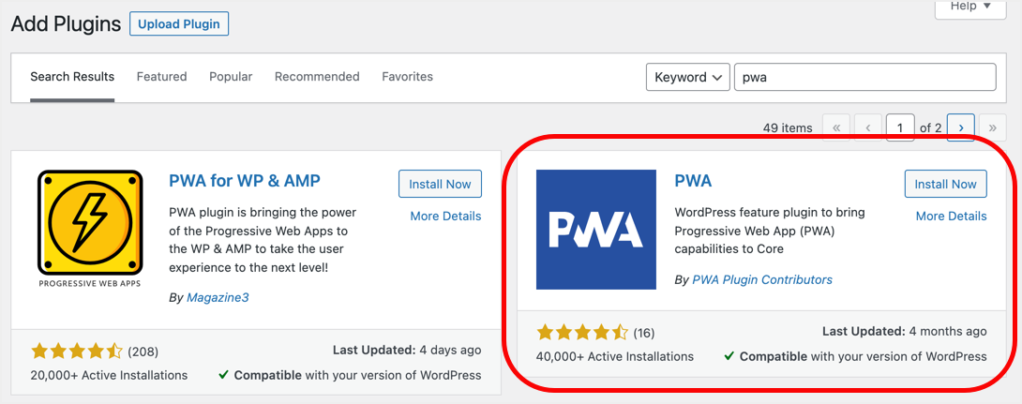Switch to the Featured tab
The image size is (1022, 404).
[162, 77]
